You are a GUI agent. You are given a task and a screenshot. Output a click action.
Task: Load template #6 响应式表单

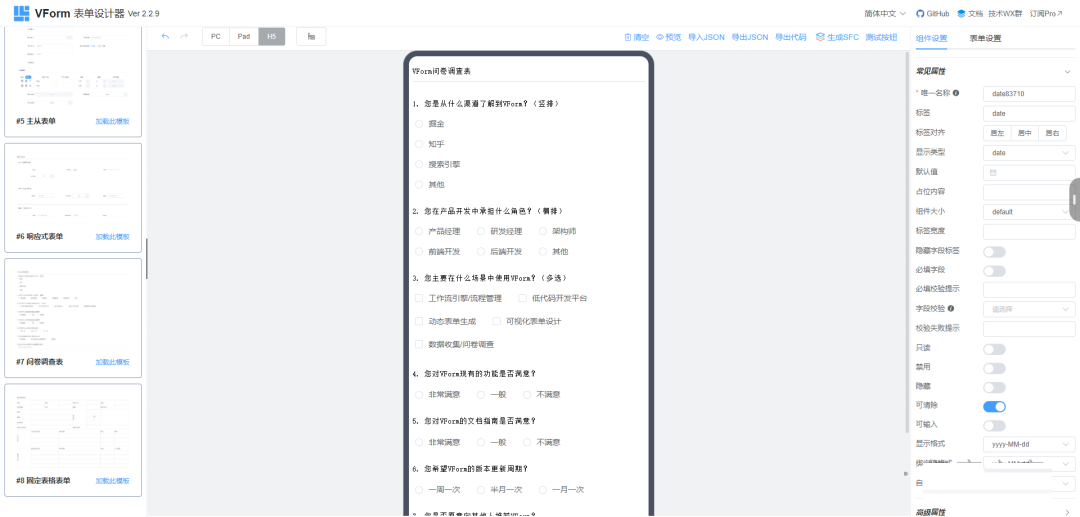(112, 236)
